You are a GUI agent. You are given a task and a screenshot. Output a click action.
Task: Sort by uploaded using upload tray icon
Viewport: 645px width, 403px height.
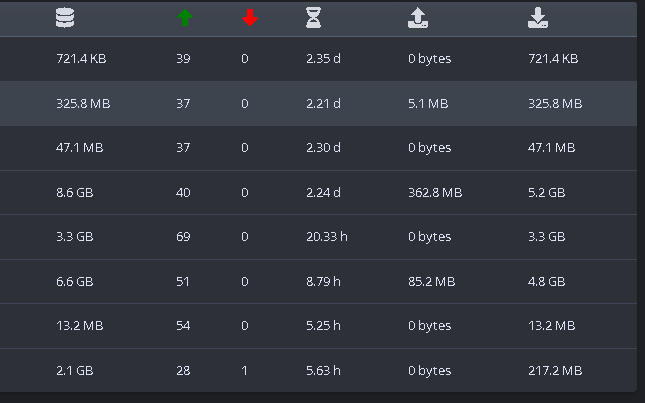click(x=418, y=19)
